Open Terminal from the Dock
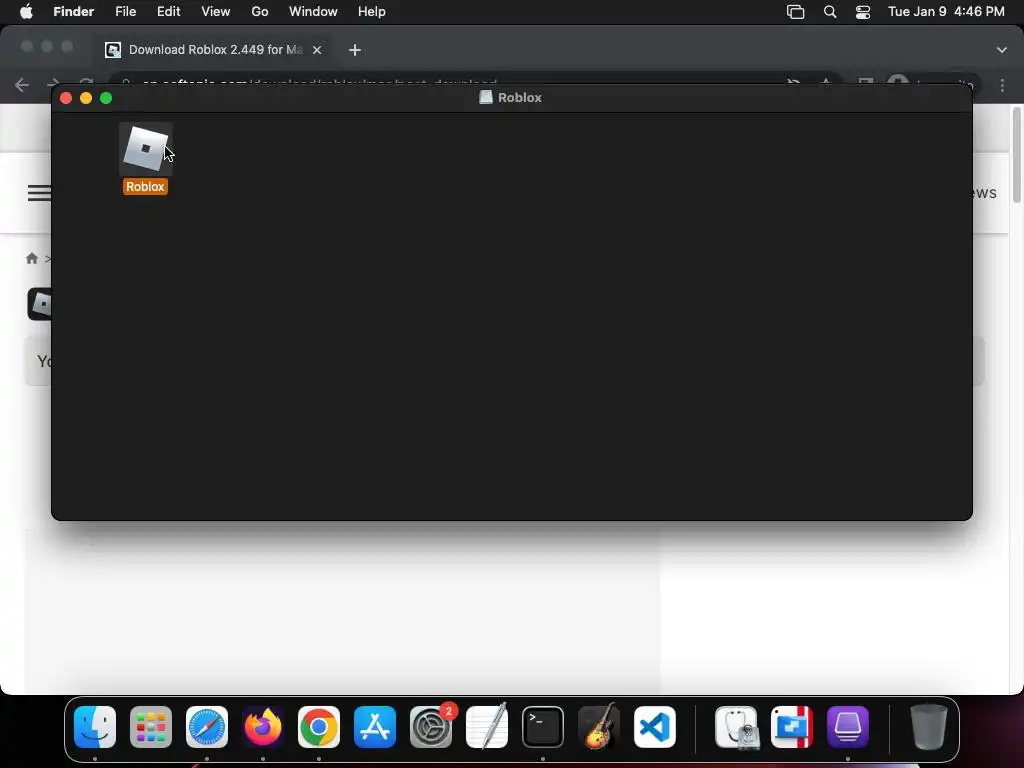The height and width of the screenshot is (768, 1024). pos(543,727)
